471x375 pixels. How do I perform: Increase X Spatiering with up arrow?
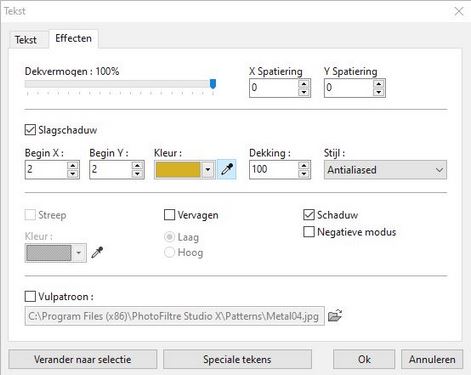pyautogui.click(x=304, y=84)
